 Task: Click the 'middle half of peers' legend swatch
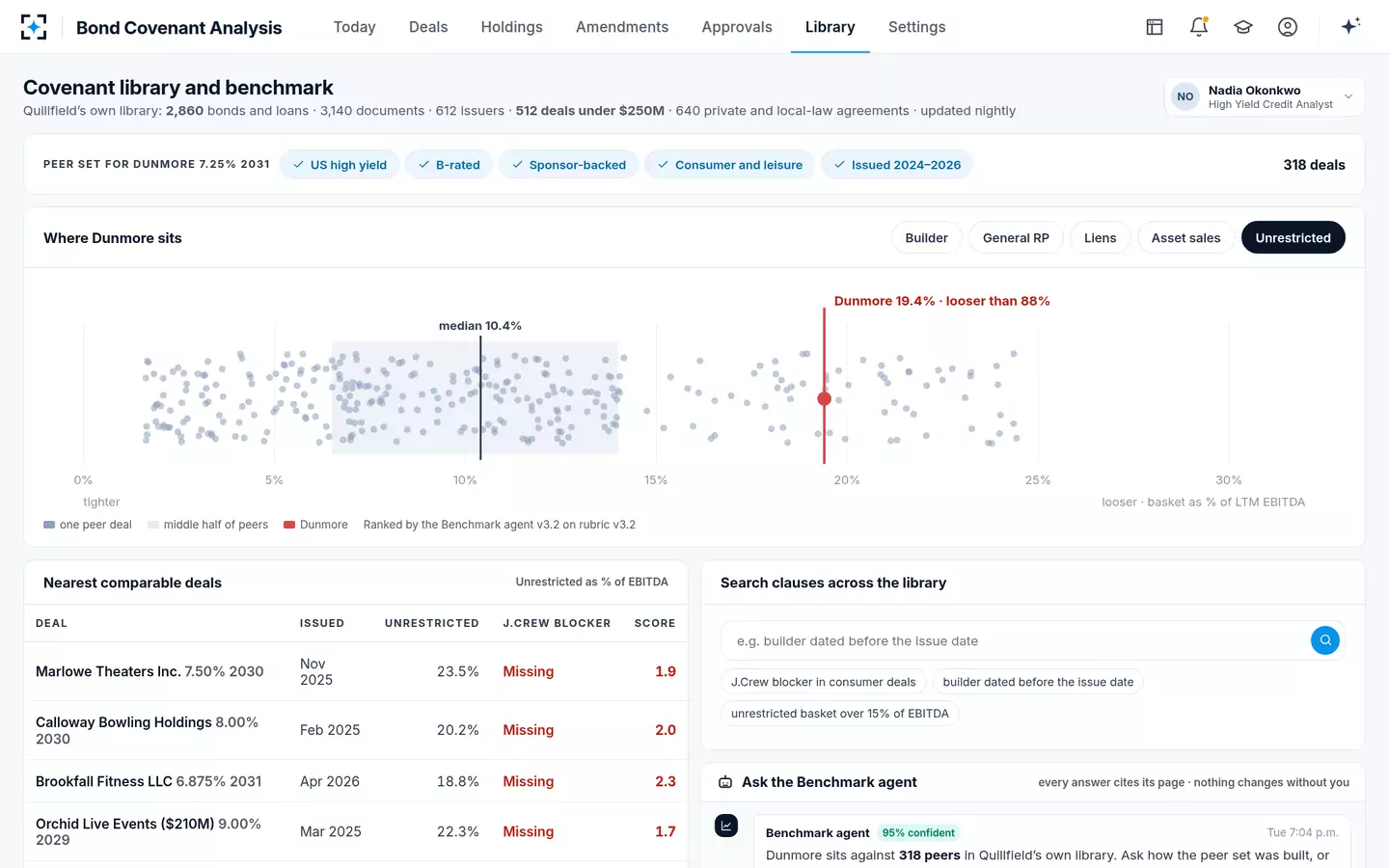(153, 525)
